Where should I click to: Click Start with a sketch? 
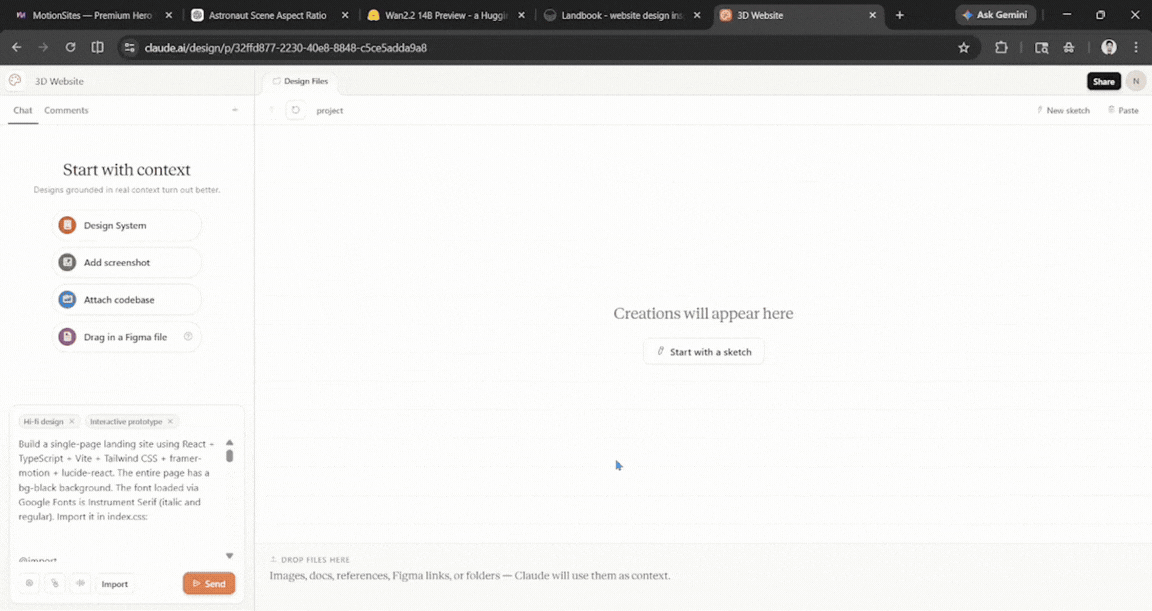coord(703,351)
